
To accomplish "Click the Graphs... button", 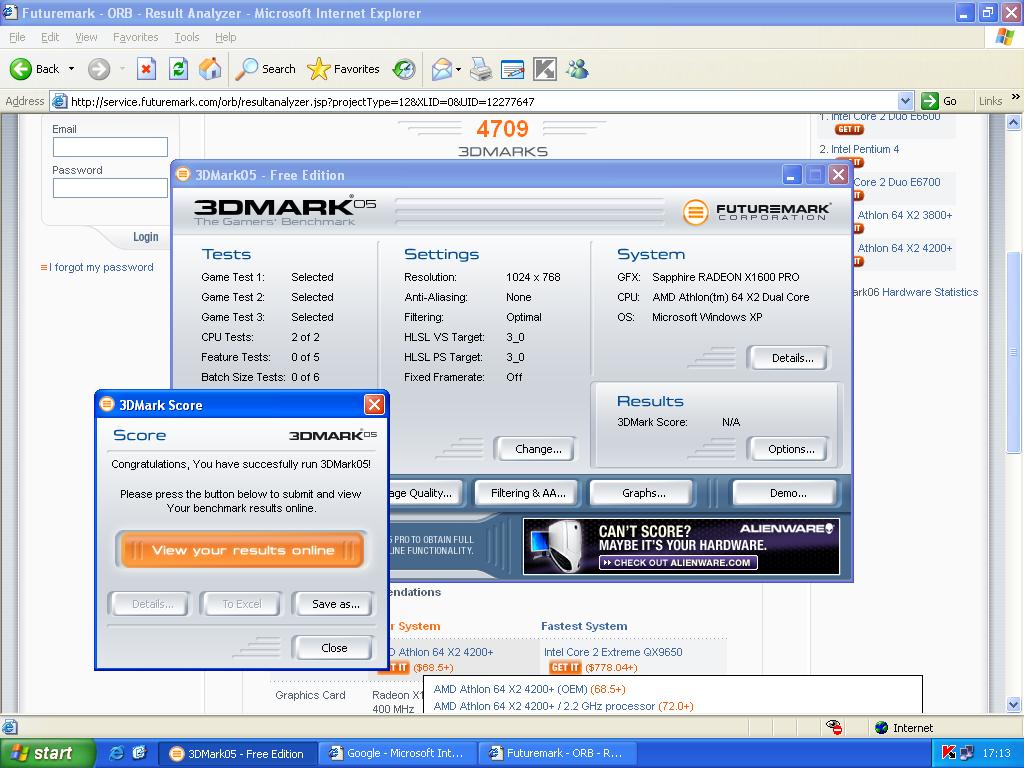I will pyautogui.click(x=643, y=493).
